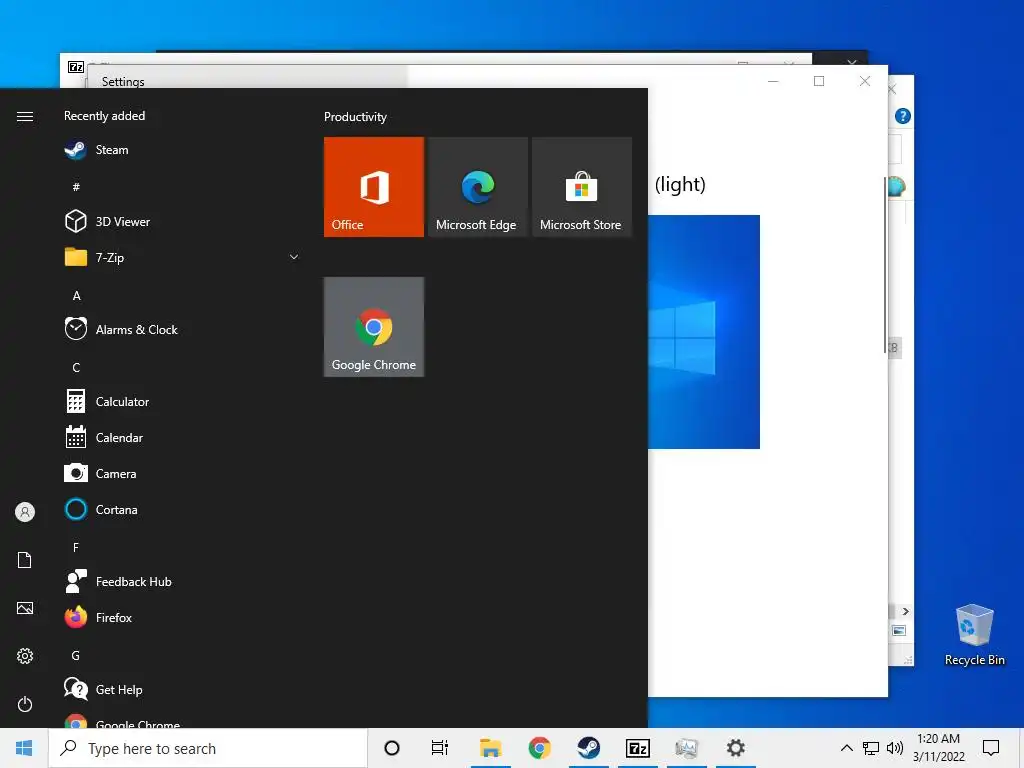Switch to Settings on taskbar
This screenshot has height=768, width=1024.
pos(736,748)
